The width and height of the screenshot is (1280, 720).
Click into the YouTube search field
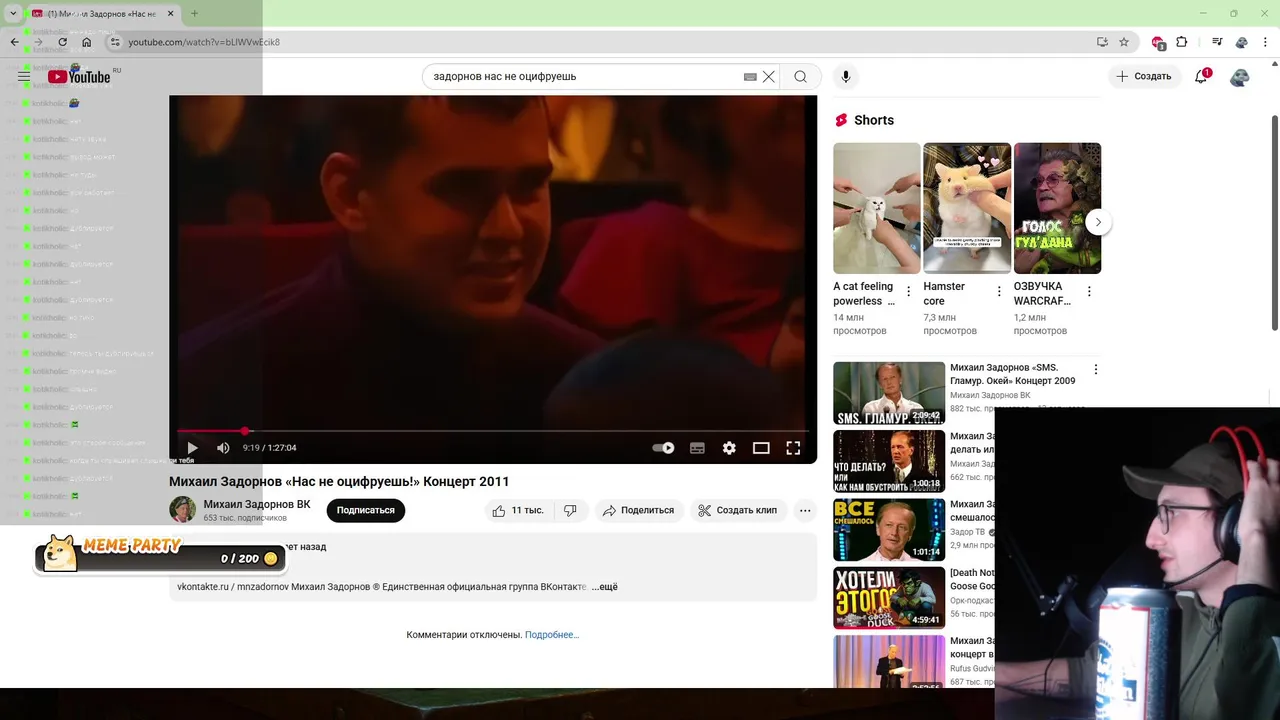585,76
